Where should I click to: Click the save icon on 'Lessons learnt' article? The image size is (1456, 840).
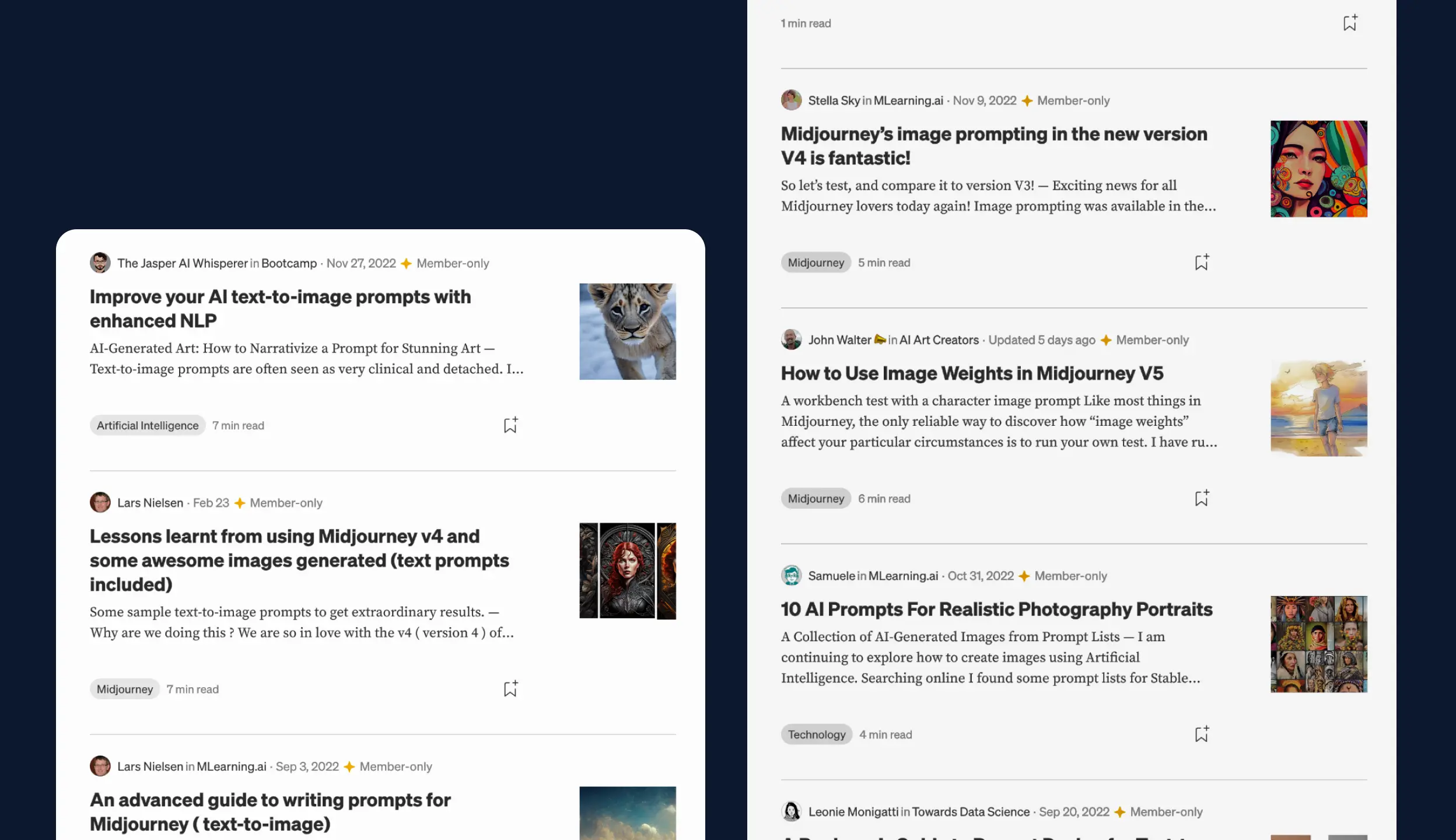511,688
